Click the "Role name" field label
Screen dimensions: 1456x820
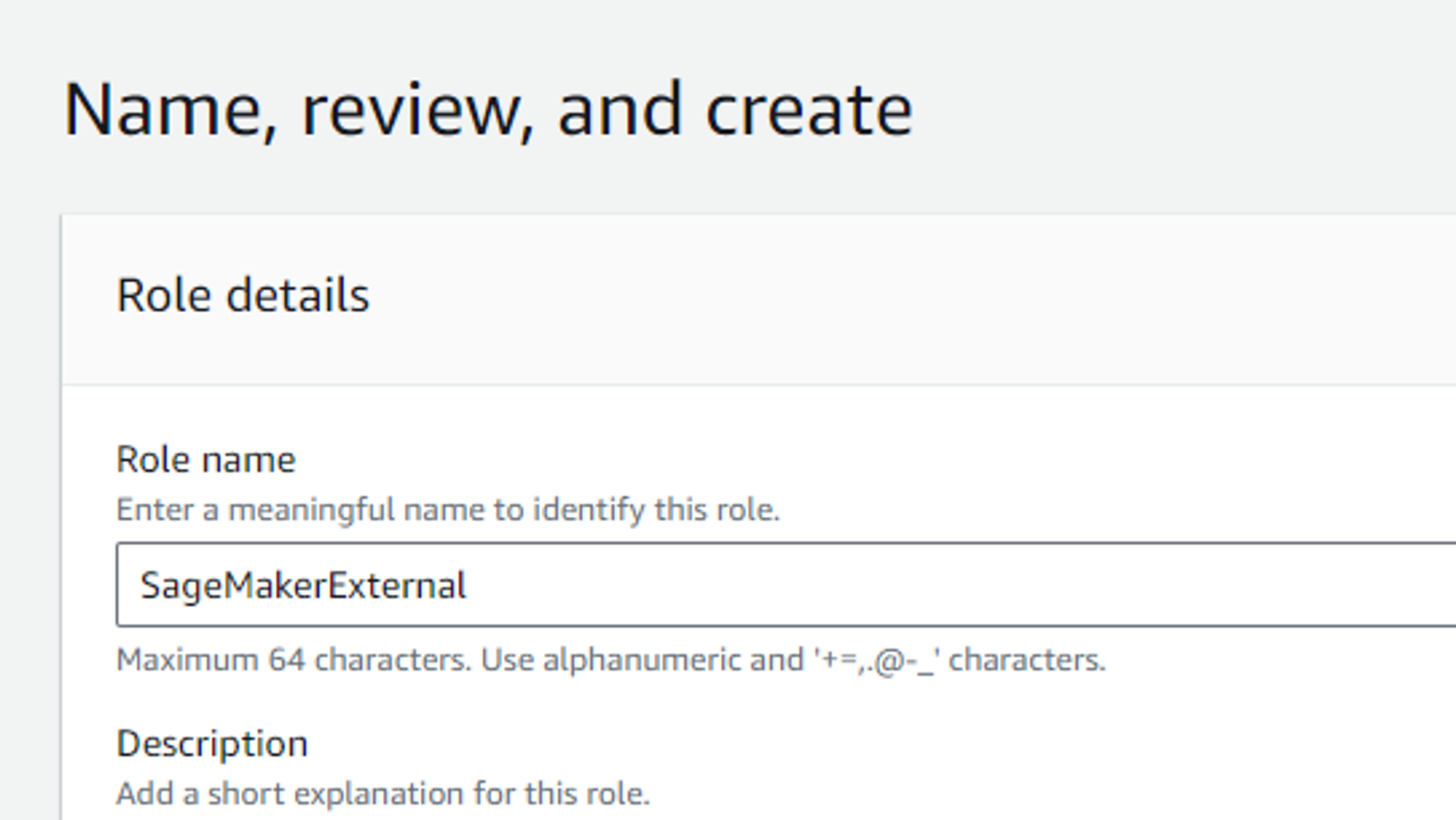coord(206,460)
